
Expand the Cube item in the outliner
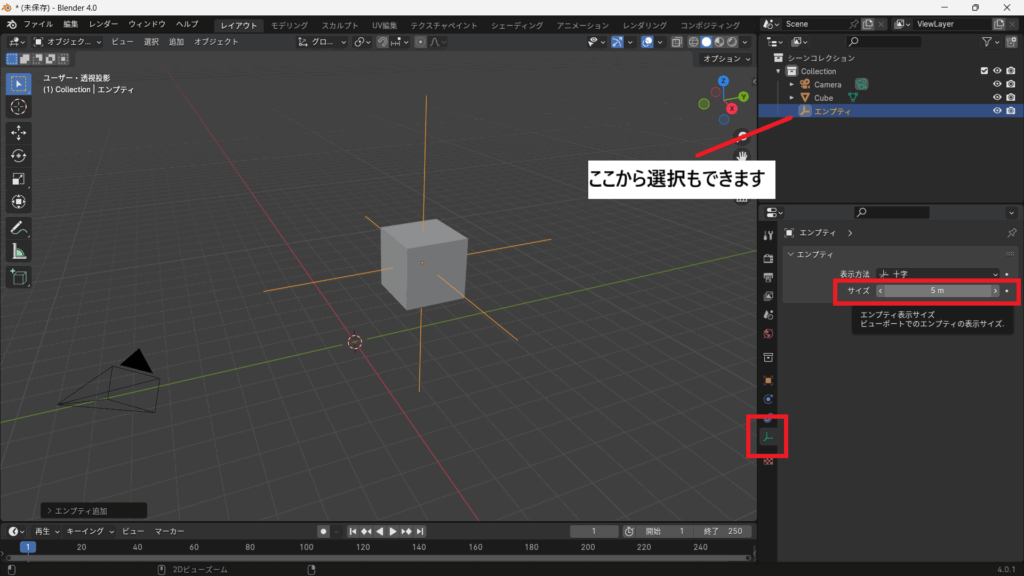click(792, 98)
